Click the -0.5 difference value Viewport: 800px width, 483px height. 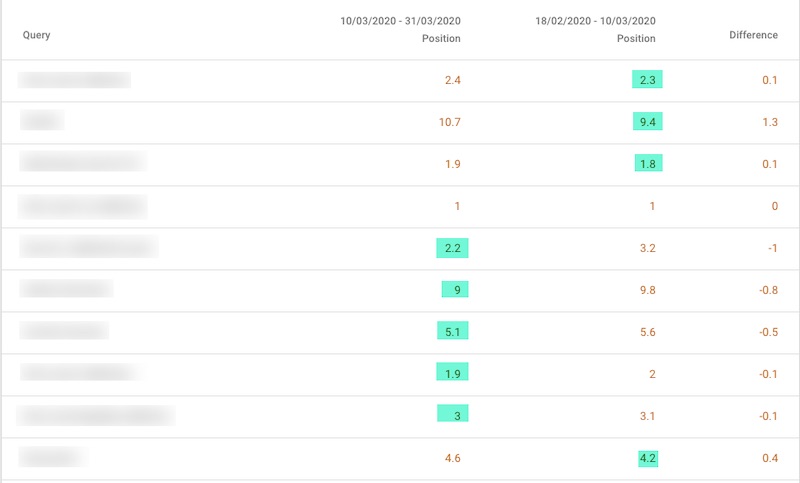pos(766,332)
